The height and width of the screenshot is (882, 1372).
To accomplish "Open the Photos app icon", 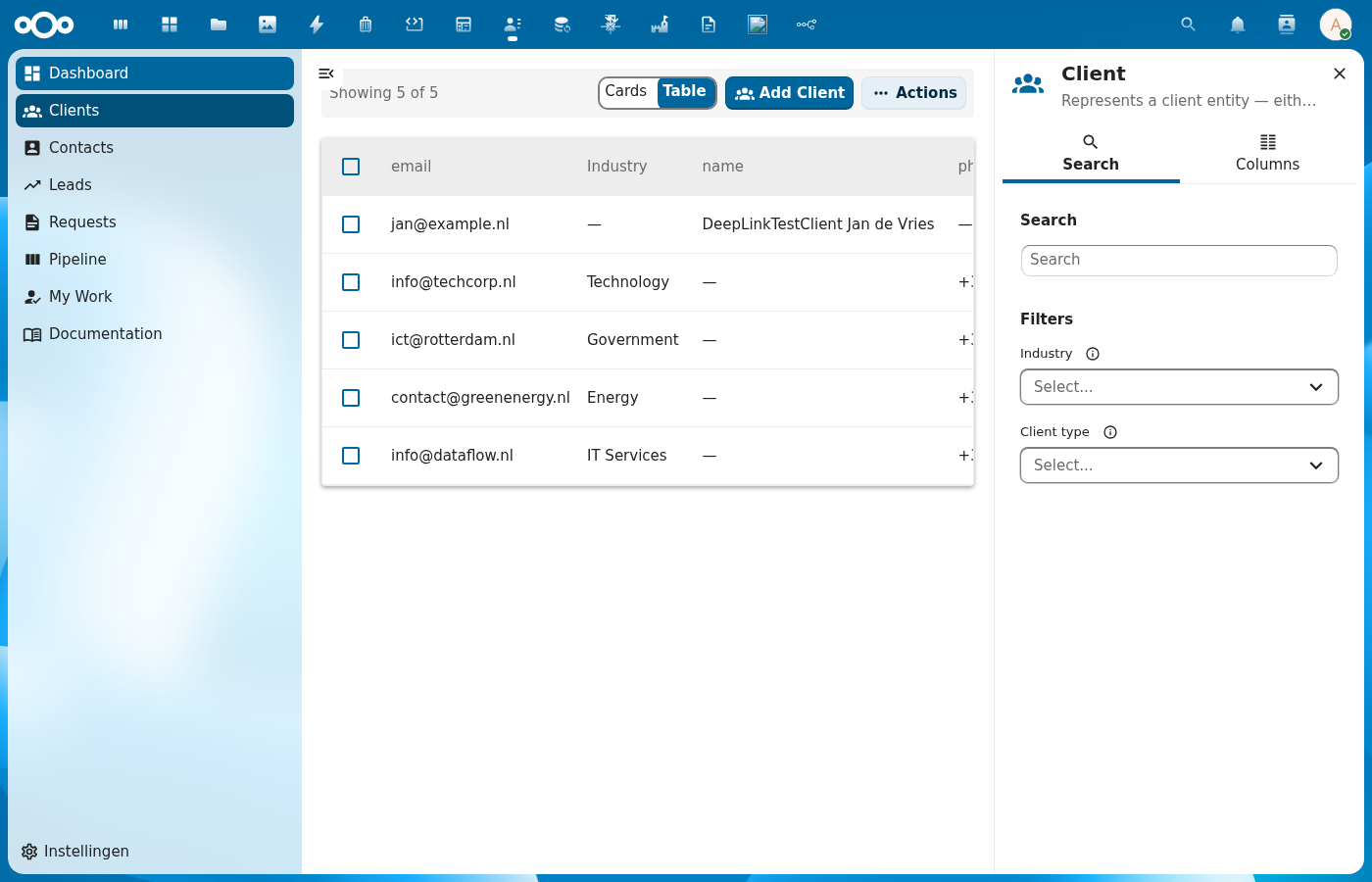I will pyautogui.click(x=268, y=24).
